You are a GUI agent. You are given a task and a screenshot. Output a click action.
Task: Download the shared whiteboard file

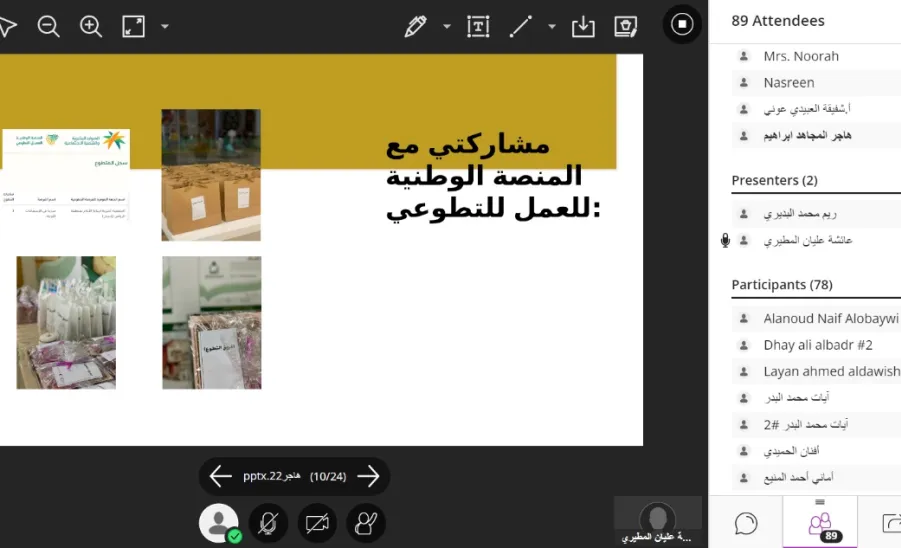pyautogui.click(x=583, y=26)
